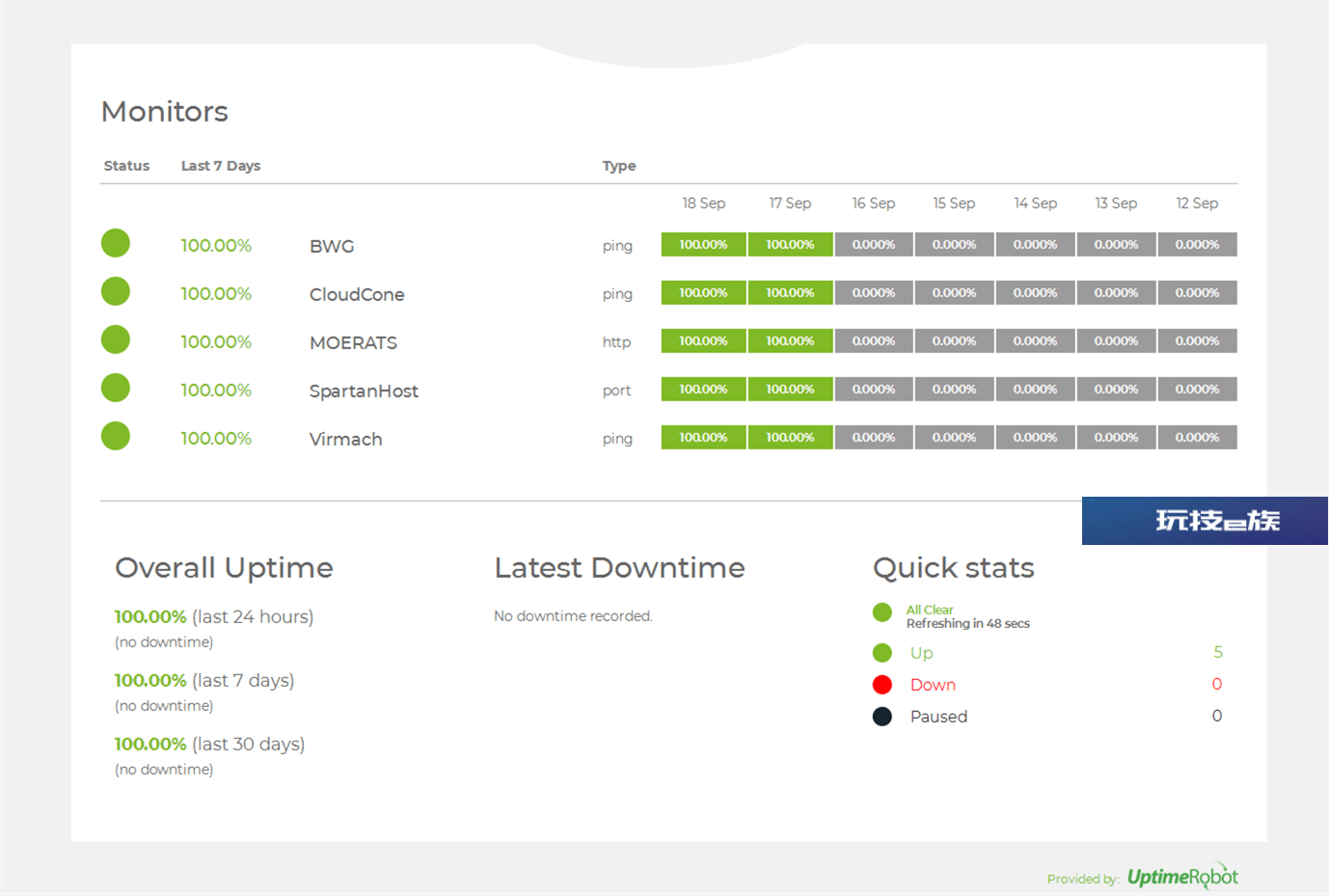Click the 12 Sep column header
The width and height of the screenshot is (1329, 896).
pyautogui.click(x=1197, y=204)
